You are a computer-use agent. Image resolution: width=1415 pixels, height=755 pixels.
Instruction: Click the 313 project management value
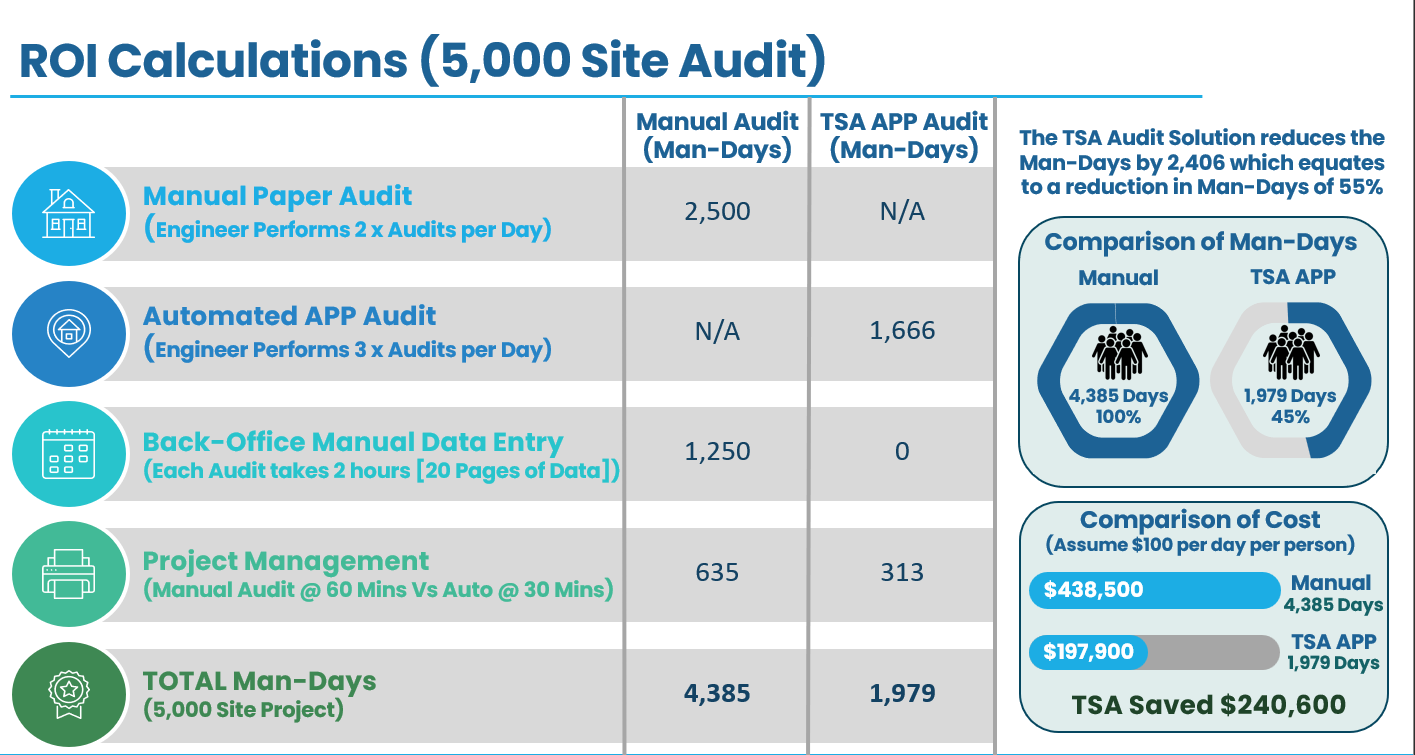pos(902,572)
